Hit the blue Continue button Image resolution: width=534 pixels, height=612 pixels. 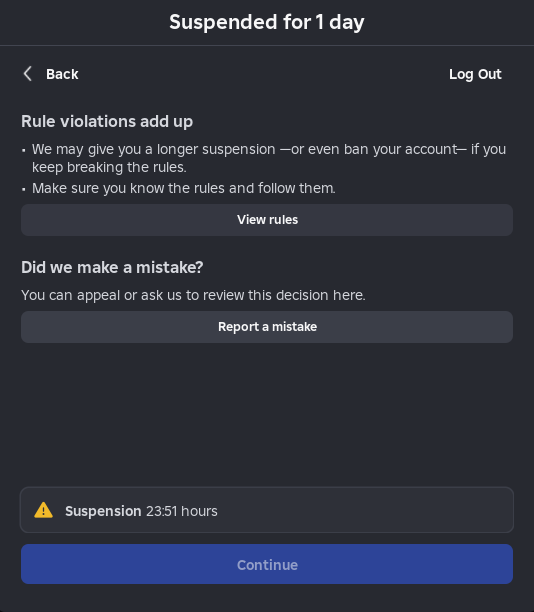coord(267,564)
